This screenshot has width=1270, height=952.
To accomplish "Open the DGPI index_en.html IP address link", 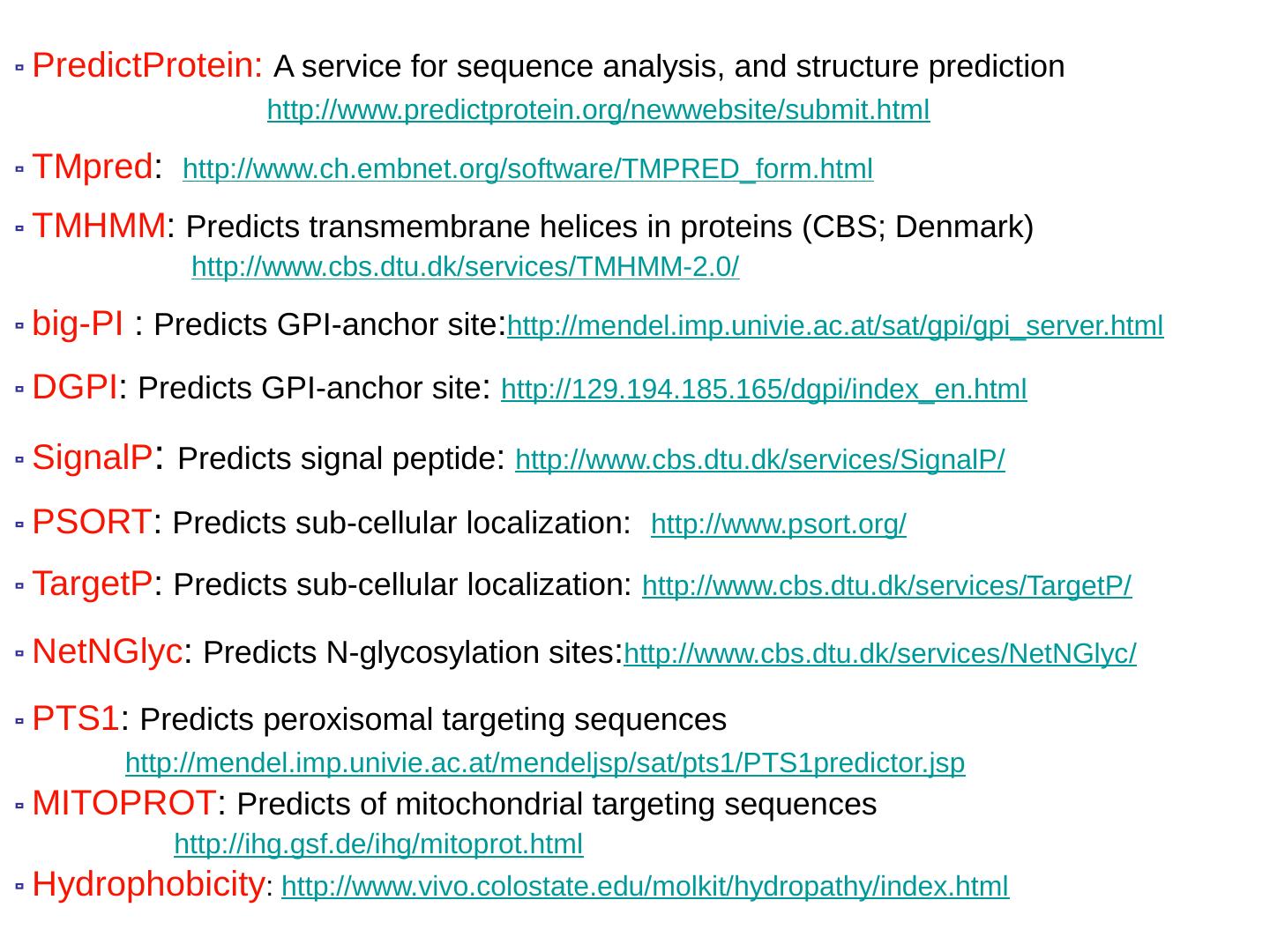I will (764, 389).
